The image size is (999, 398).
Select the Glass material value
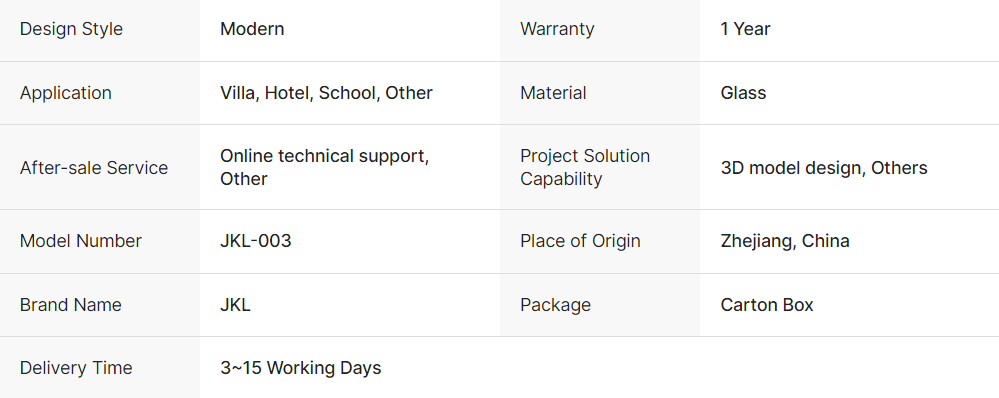coord(744,93)
